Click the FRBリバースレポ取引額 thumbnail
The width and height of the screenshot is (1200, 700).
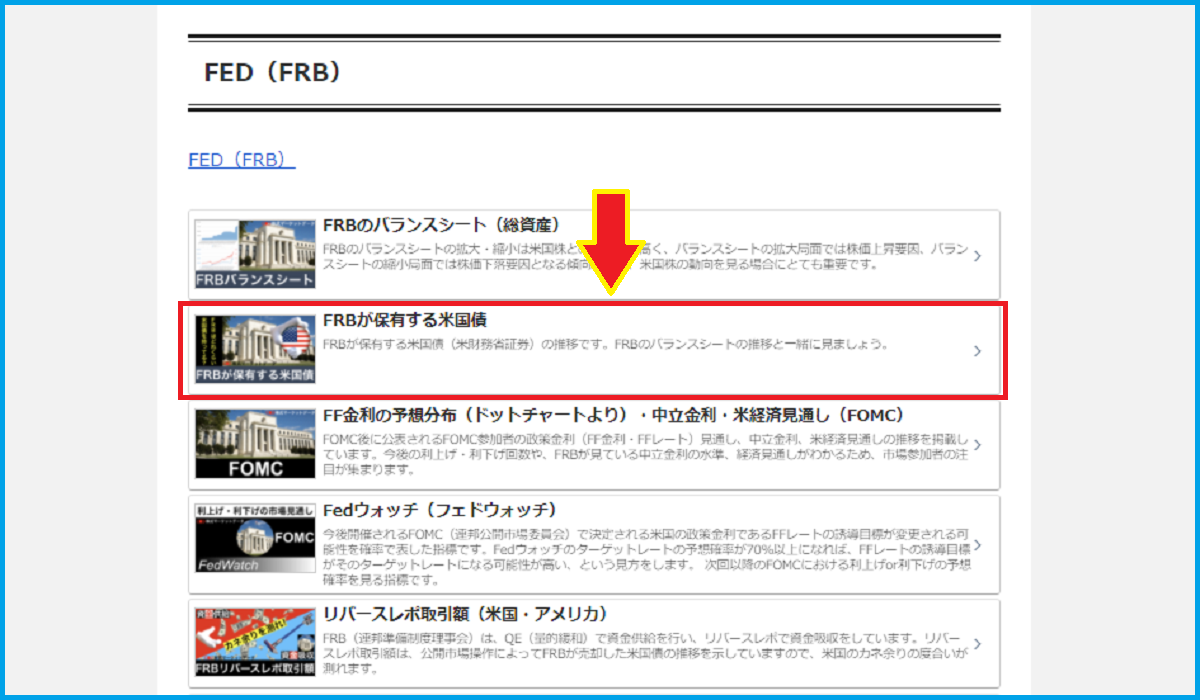click(254, 641)
